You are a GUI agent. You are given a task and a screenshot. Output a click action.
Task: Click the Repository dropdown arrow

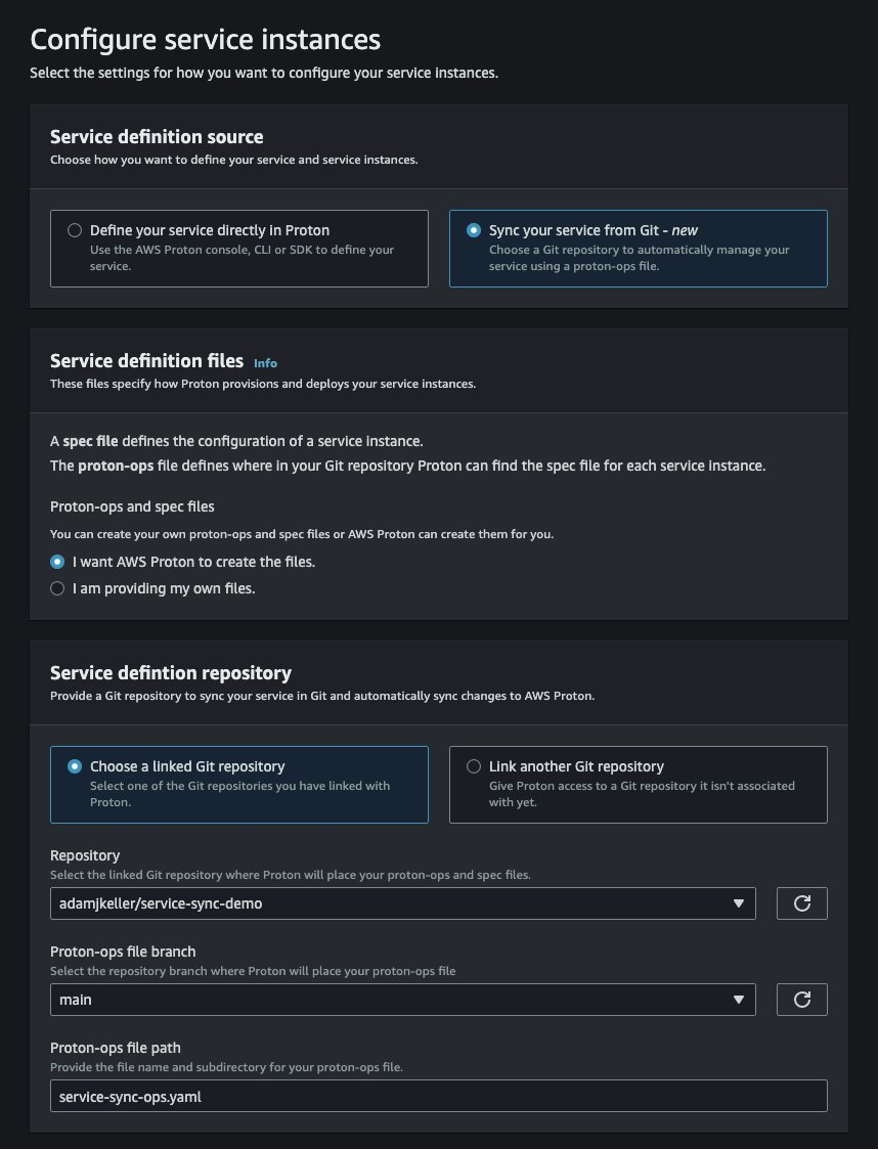tap(738, 903)
